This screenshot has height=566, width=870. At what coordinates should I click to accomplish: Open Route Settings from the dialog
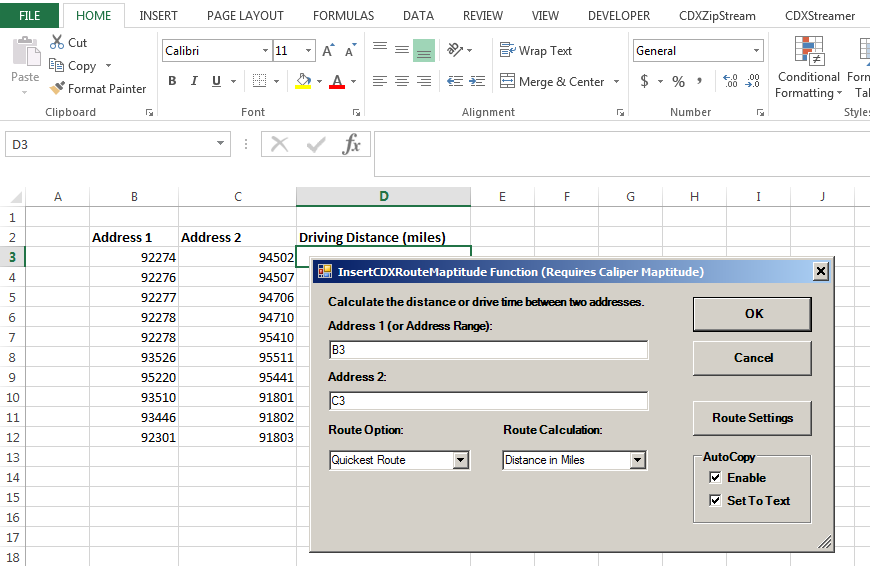click(752, 418)
